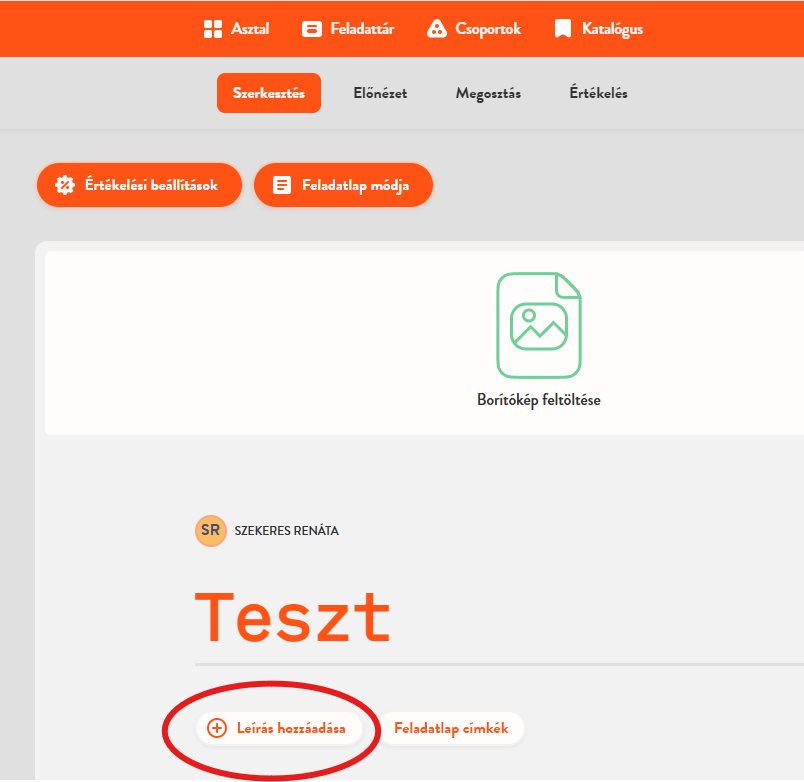Image resolution: width=804 pixels, height=782 pixels.
Task: Click the Katalógus bookmark icon
Action: tap(563, 29)
